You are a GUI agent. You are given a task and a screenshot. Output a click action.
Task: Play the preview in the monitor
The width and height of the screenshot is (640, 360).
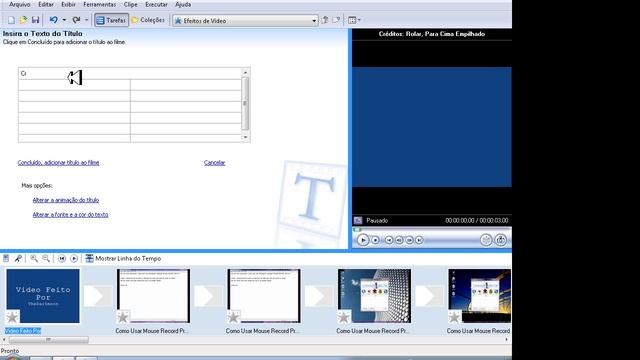tap(363, 240)
